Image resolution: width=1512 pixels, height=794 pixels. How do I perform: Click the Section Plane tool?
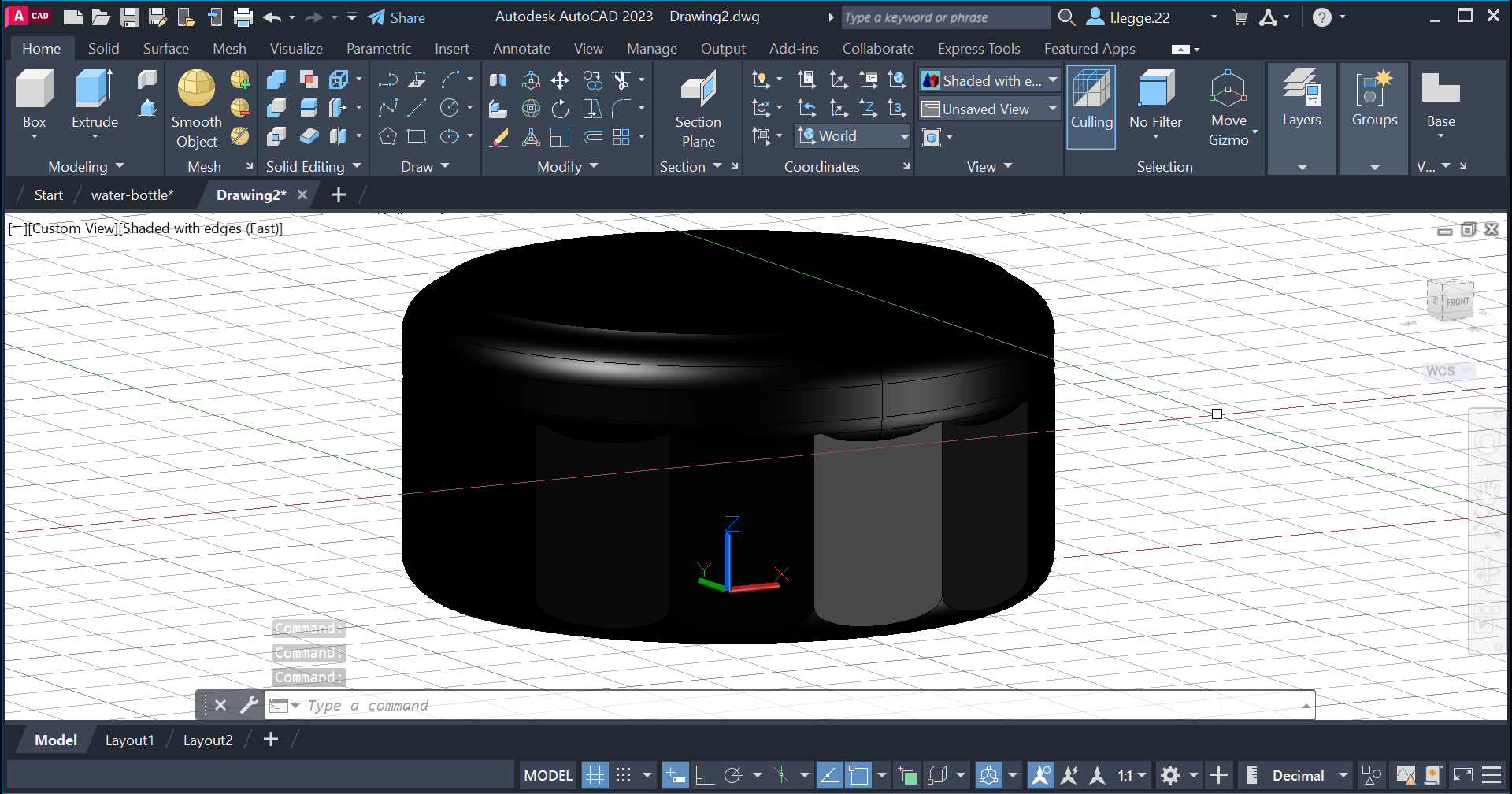[698, 109]
